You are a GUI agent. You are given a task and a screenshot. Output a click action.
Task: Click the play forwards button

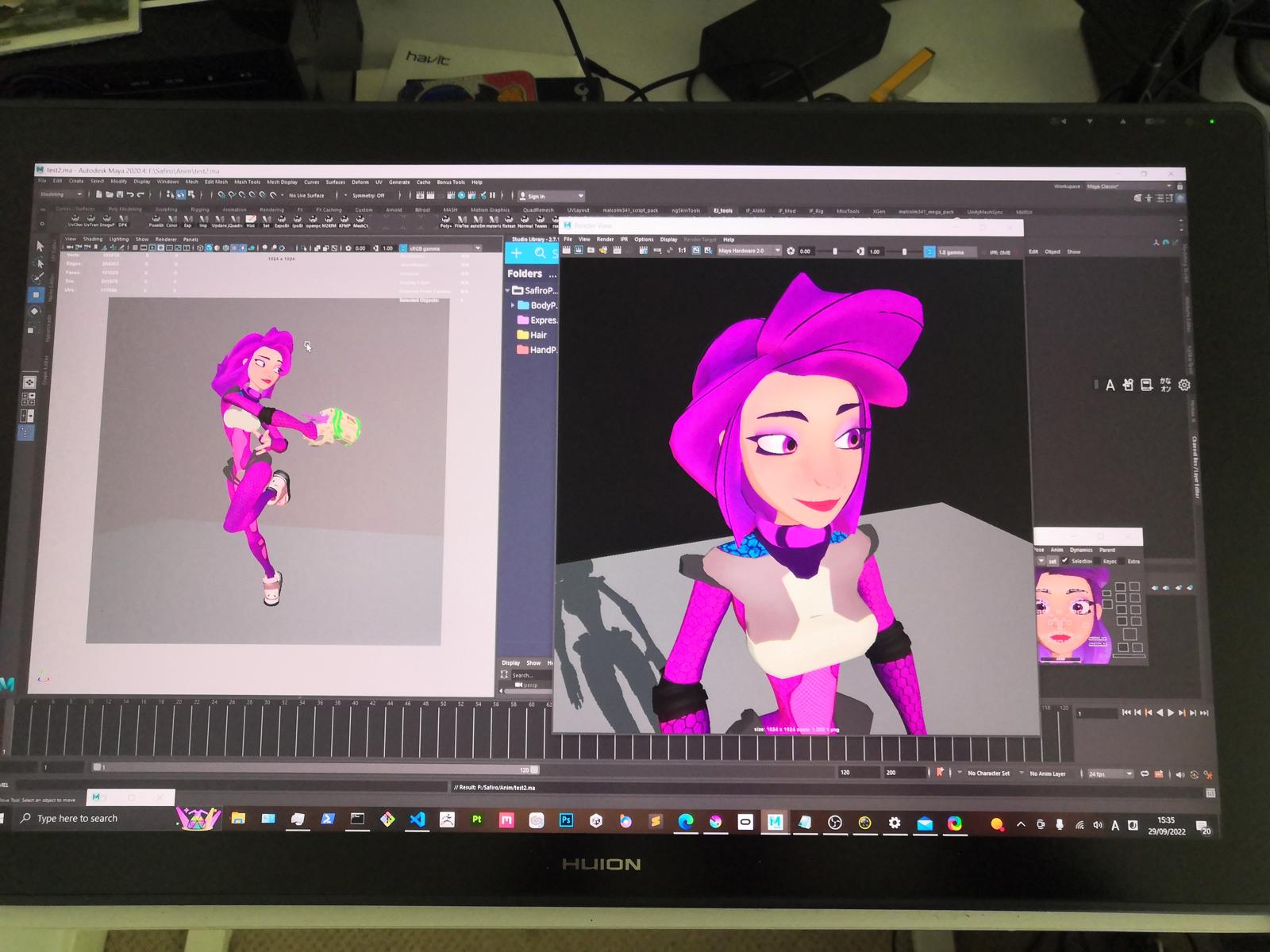[x=1171, y=713]
